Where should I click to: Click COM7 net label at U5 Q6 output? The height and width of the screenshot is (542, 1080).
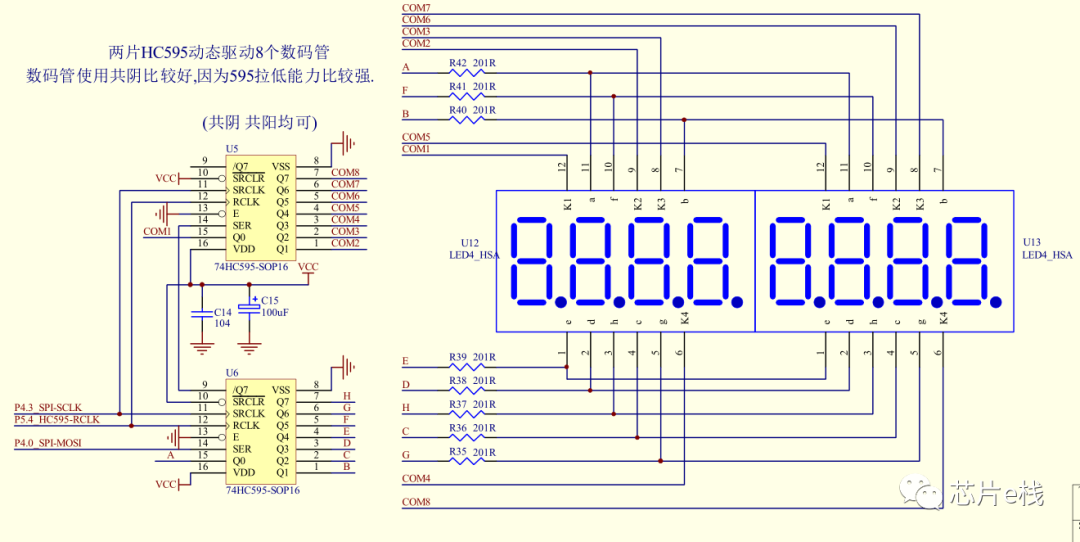point(345,184)
